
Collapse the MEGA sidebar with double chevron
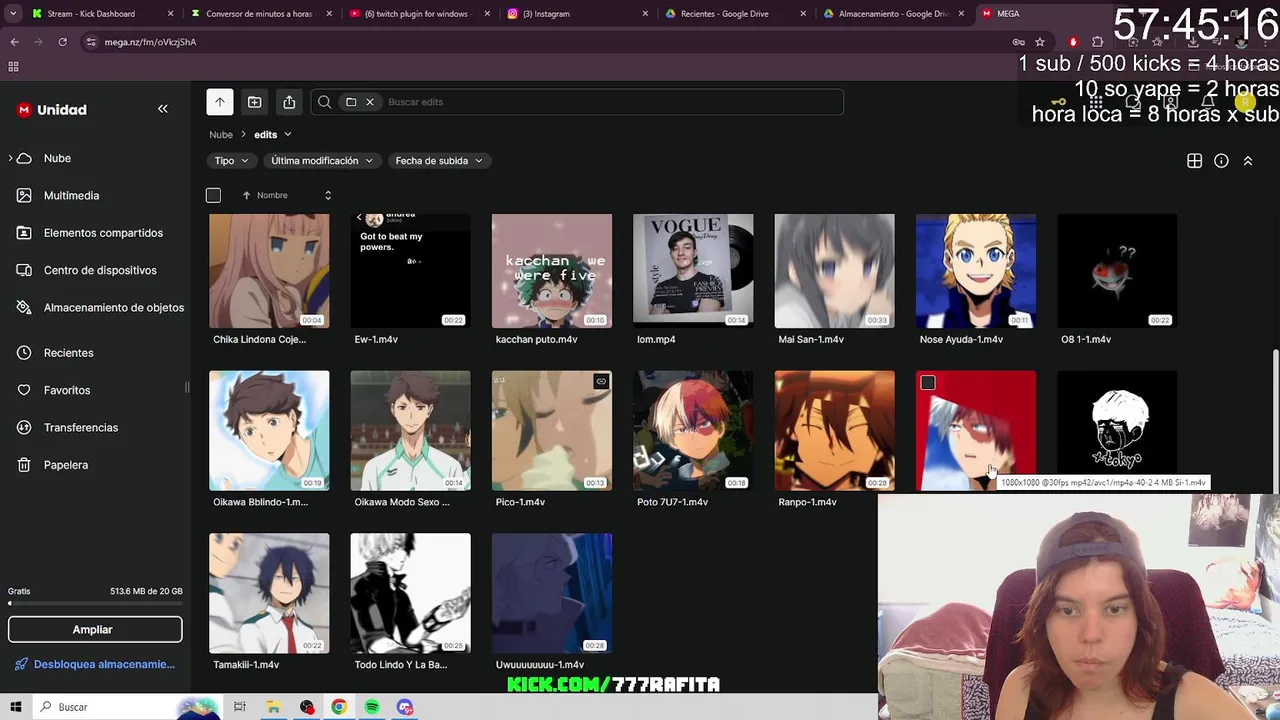pos(163,109)
